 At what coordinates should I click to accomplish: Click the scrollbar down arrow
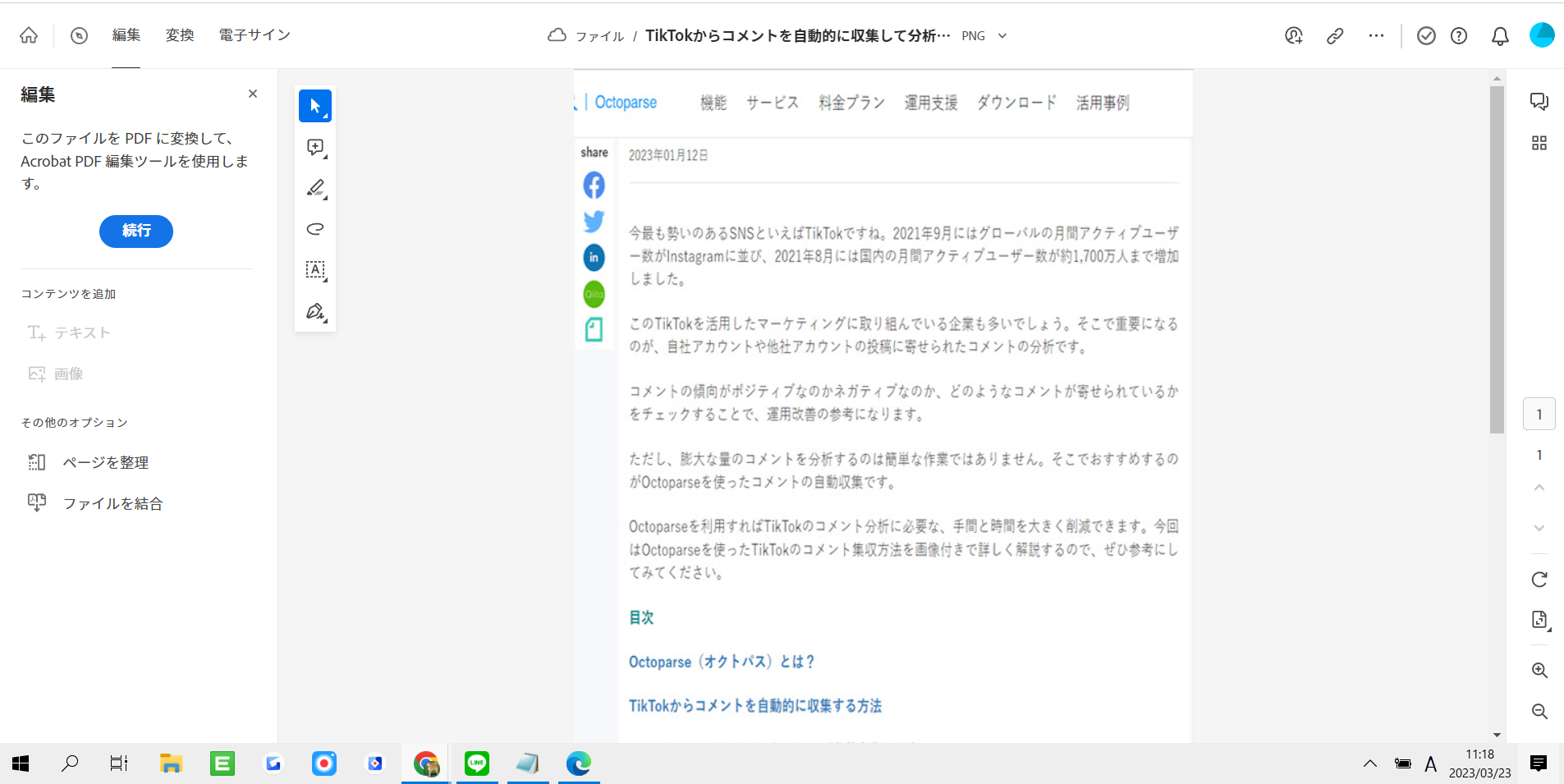click(x=1497, y=736)
